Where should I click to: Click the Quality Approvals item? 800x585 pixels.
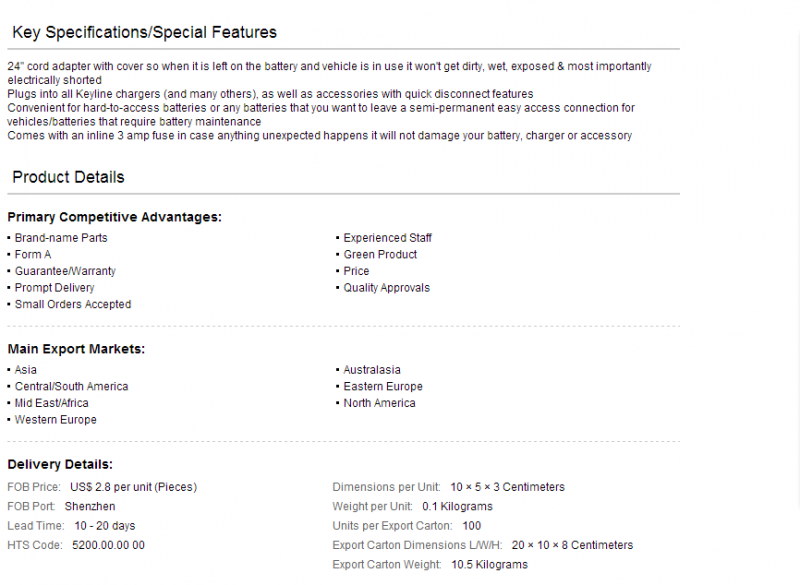click(x=387, y=288)
